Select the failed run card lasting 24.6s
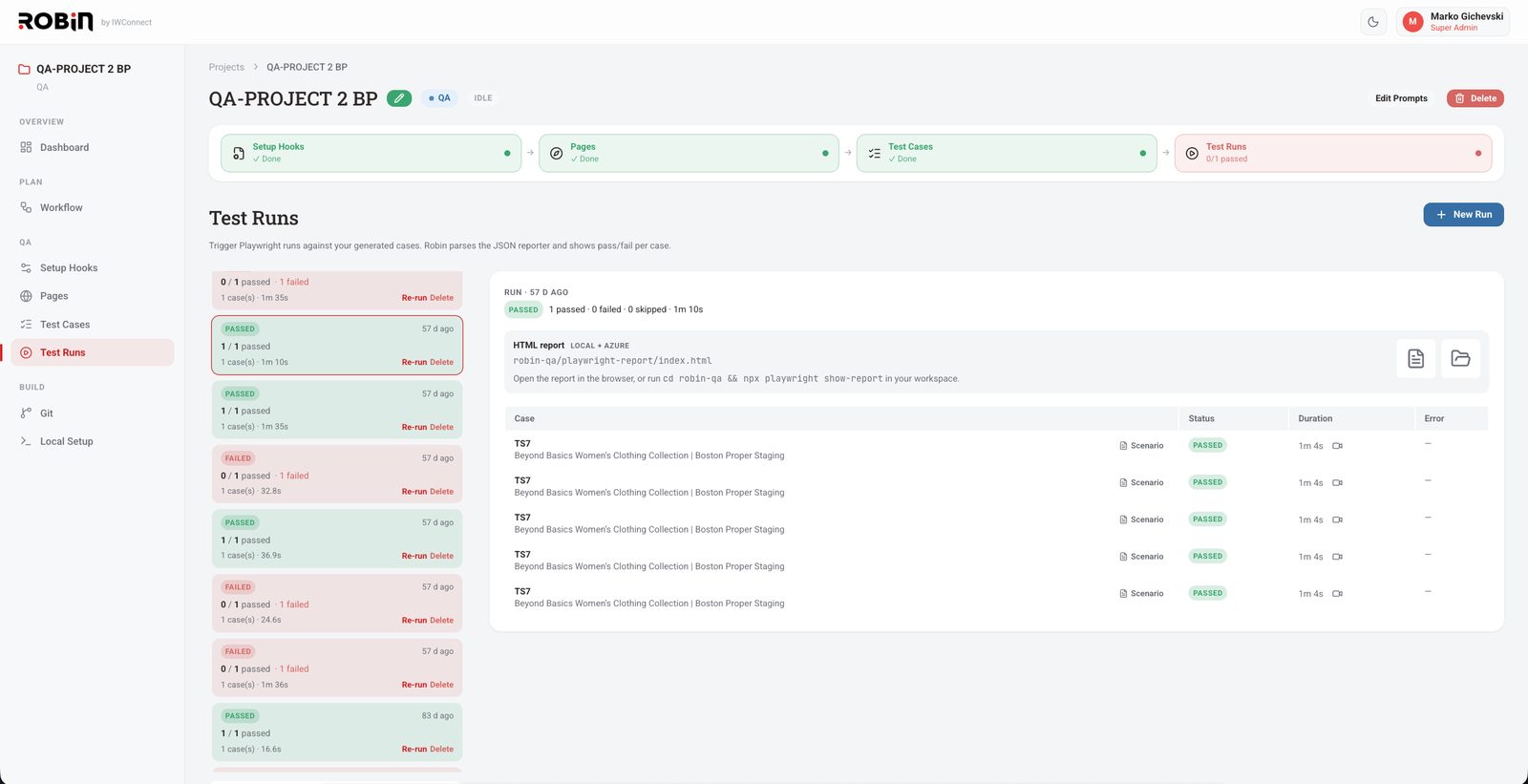The image size is (1528, 784). tap(337, 604)
